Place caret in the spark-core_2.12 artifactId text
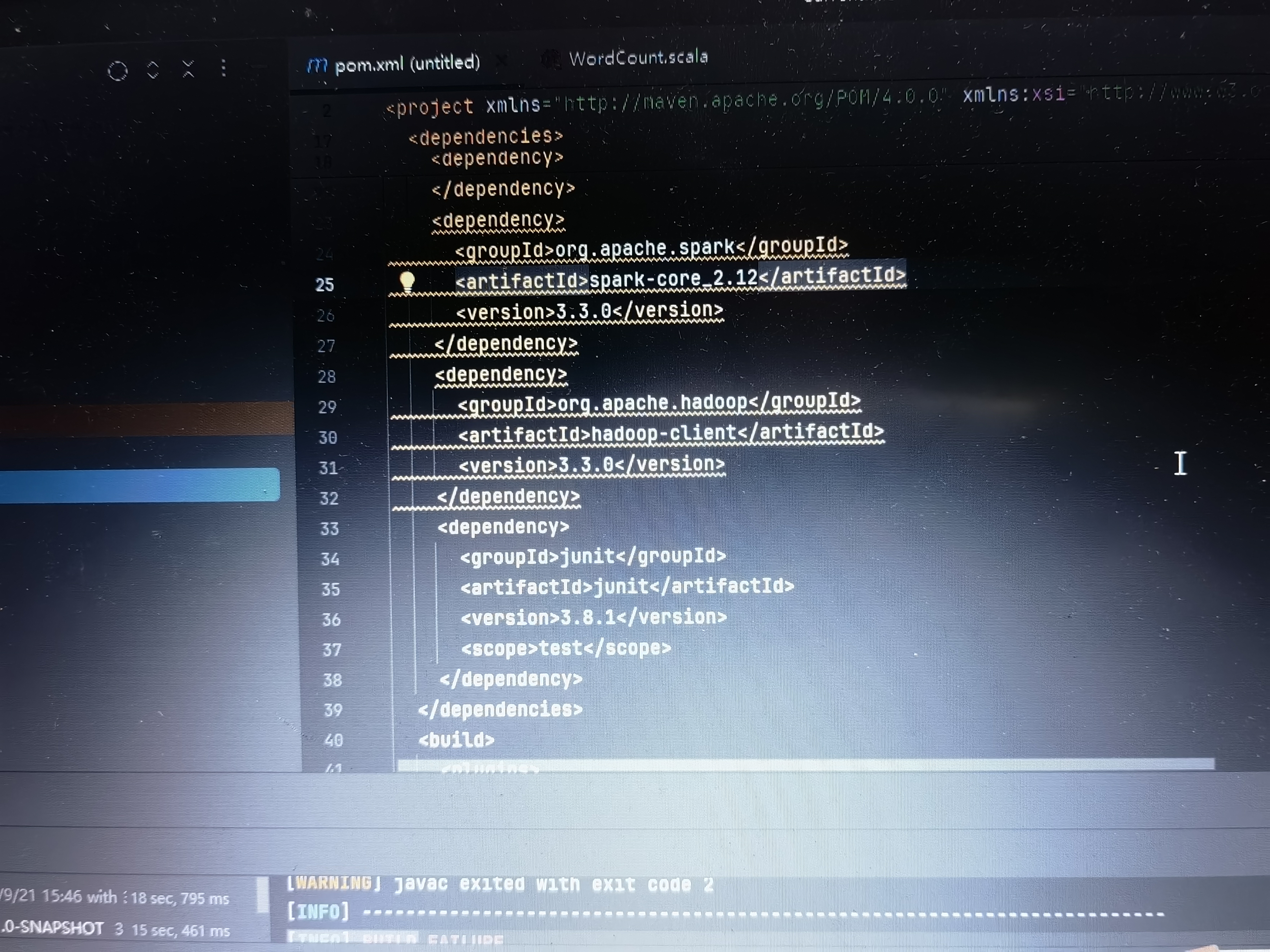Image resolution: width=1270 pixels, height=952 pixels. 673,278
